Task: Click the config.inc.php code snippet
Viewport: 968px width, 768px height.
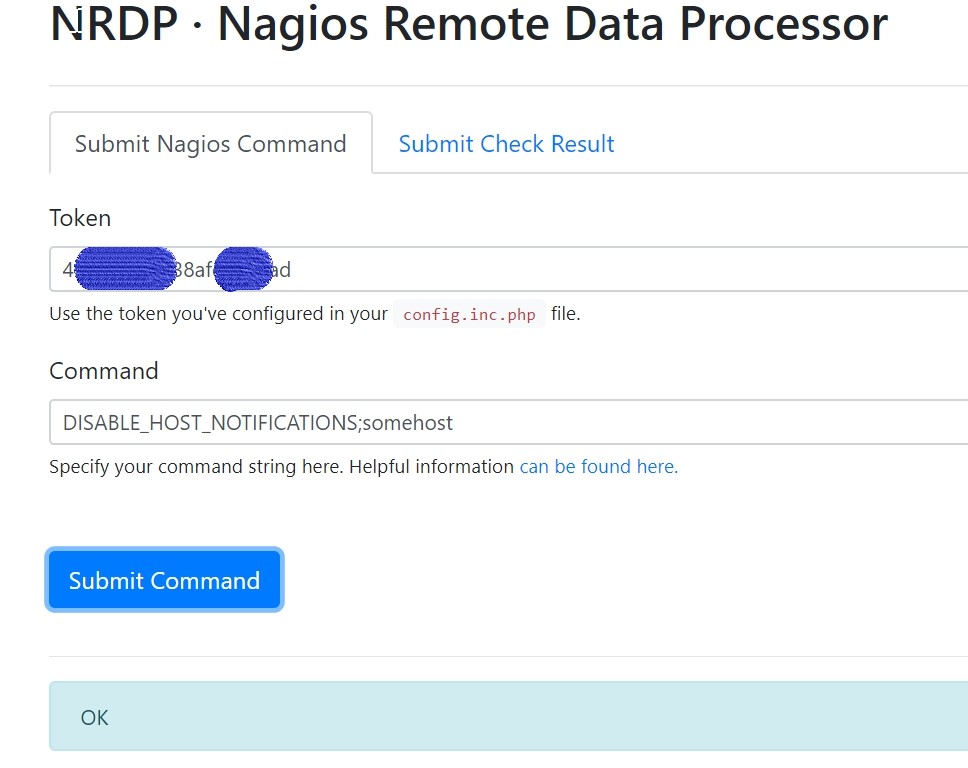Action: point(469,315)
